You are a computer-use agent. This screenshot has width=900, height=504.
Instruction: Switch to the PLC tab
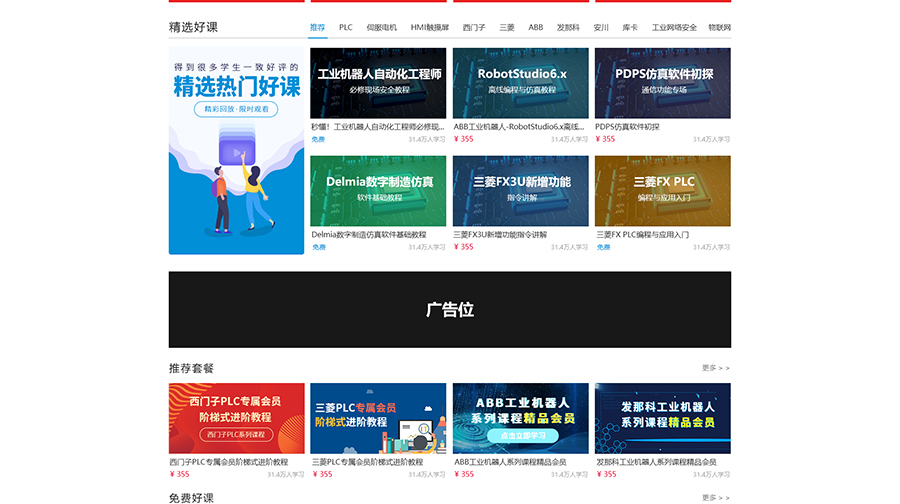point(345,28)
